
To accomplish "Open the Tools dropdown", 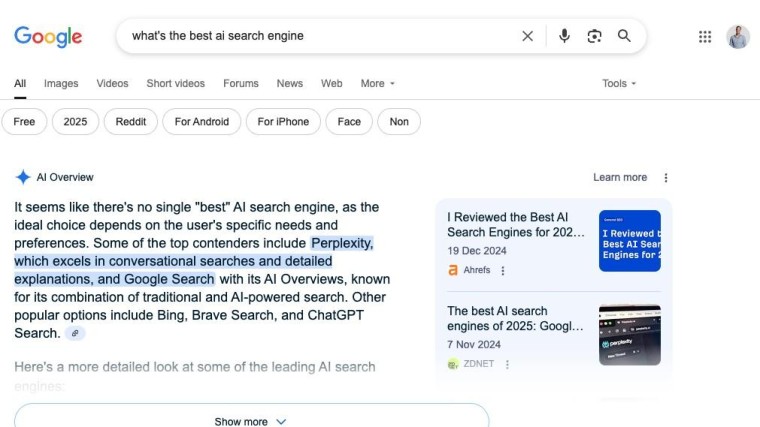I will 619,84.
